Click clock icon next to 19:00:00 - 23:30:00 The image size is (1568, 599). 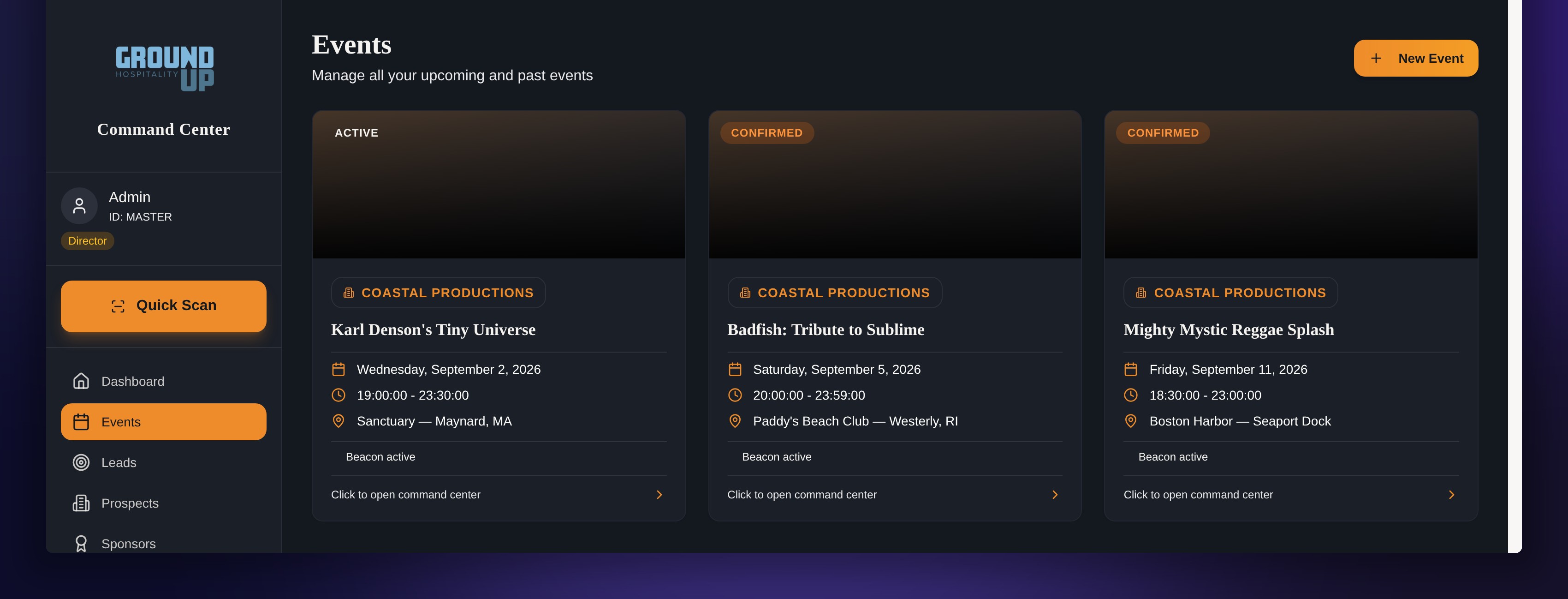tap(339, 395)
